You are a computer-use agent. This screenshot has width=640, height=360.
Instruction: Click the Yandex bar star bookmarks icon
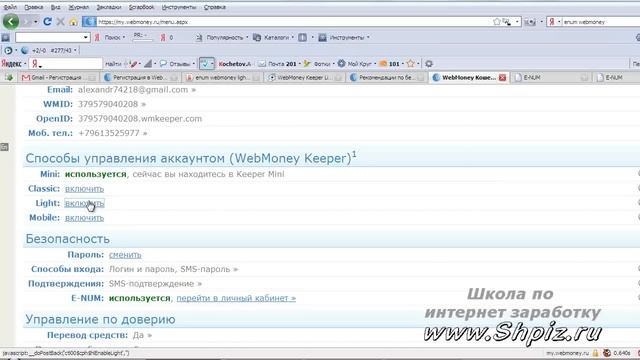click(411, 64)
